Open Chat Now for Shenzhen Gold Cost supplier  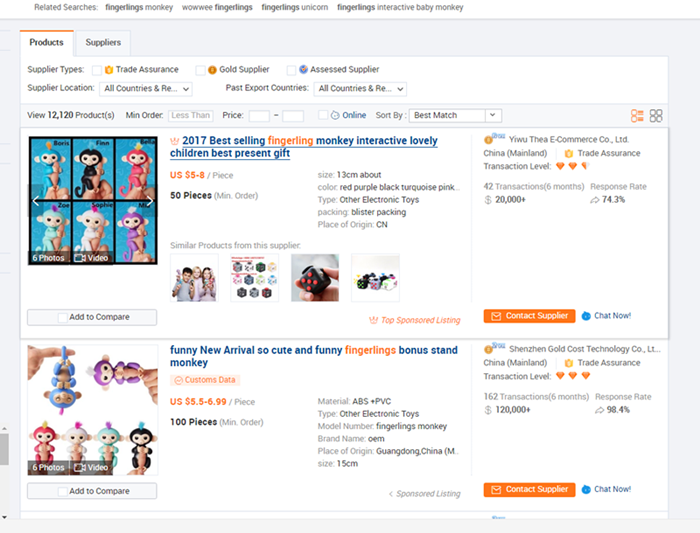click(x=606, y=489)
